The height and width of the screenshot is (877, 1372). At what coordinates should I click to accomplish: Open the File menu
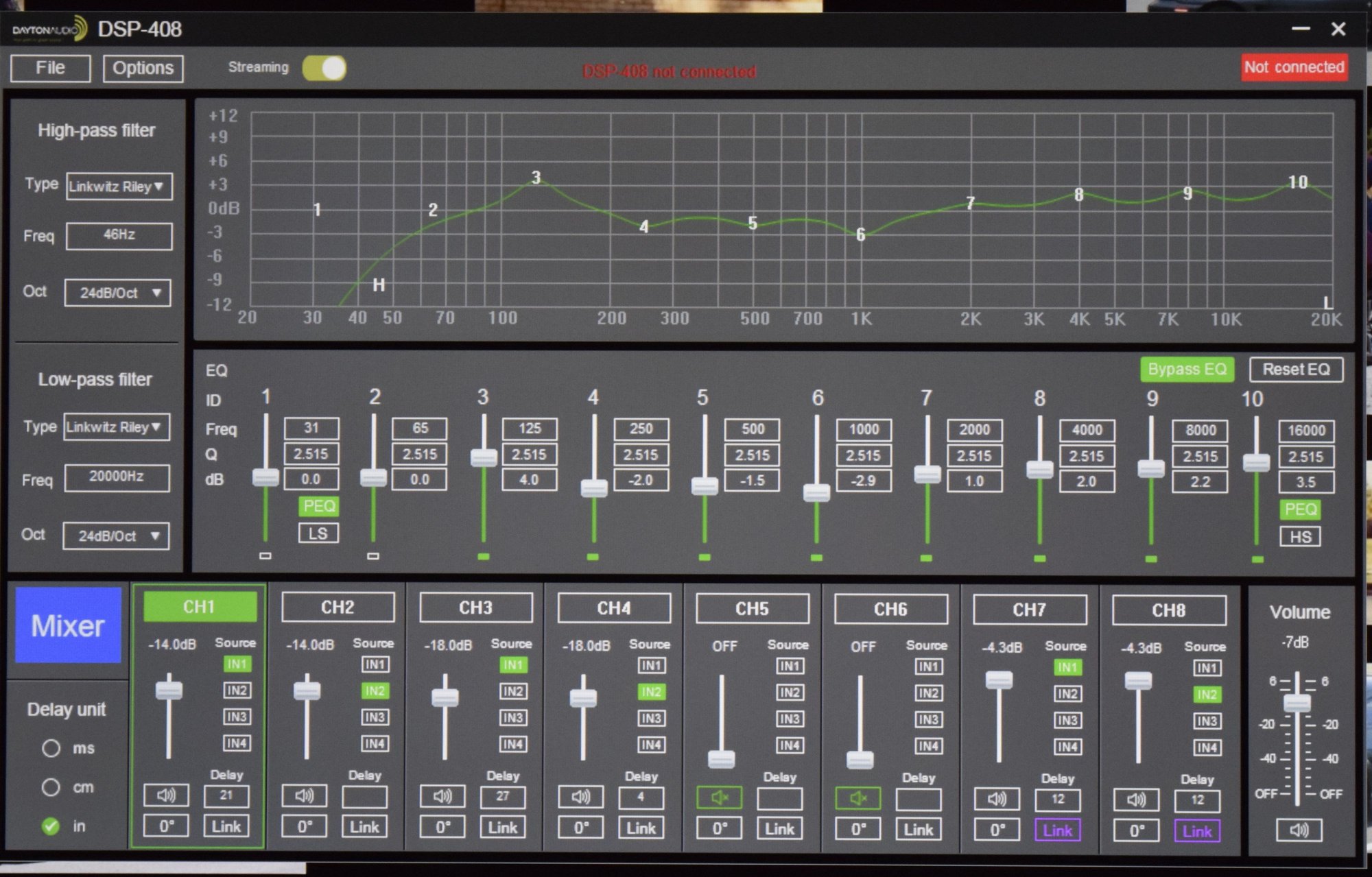(x=50, y=69)
